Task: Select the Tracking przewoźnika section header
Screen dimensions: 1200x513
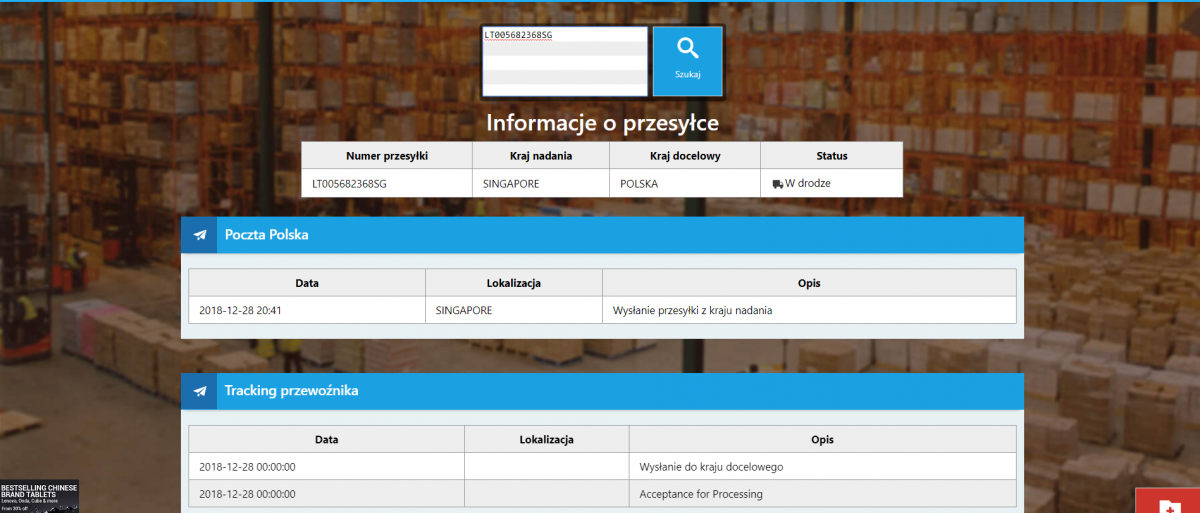Action: [602, 391]
